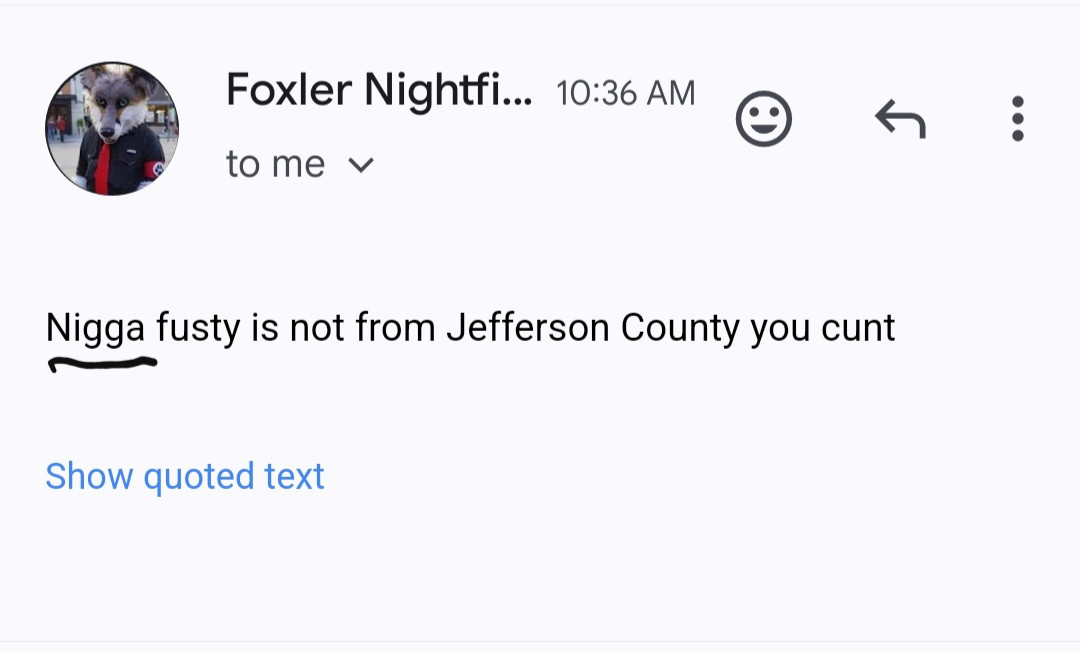Click the smiley face reaction button
Image resolution: width=1080 pixels, height=652 pixels.
[x=763, y=118]
